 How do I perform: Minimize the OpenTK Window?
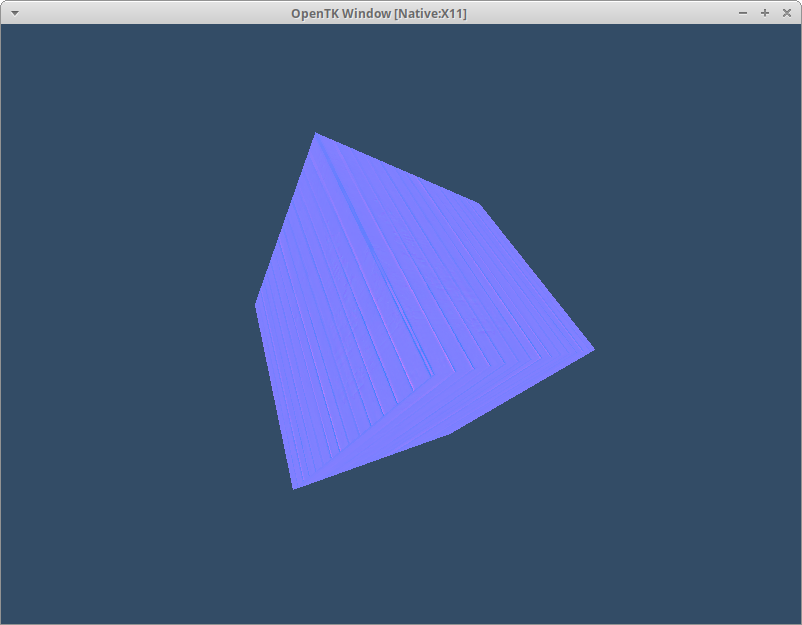[743, 13]
